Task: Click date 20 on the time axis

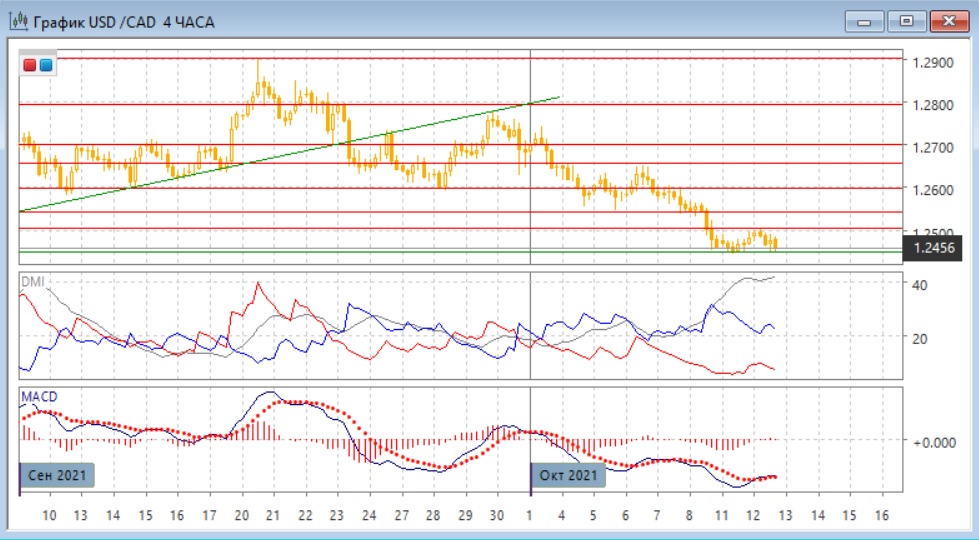Action: coord(241,515)
